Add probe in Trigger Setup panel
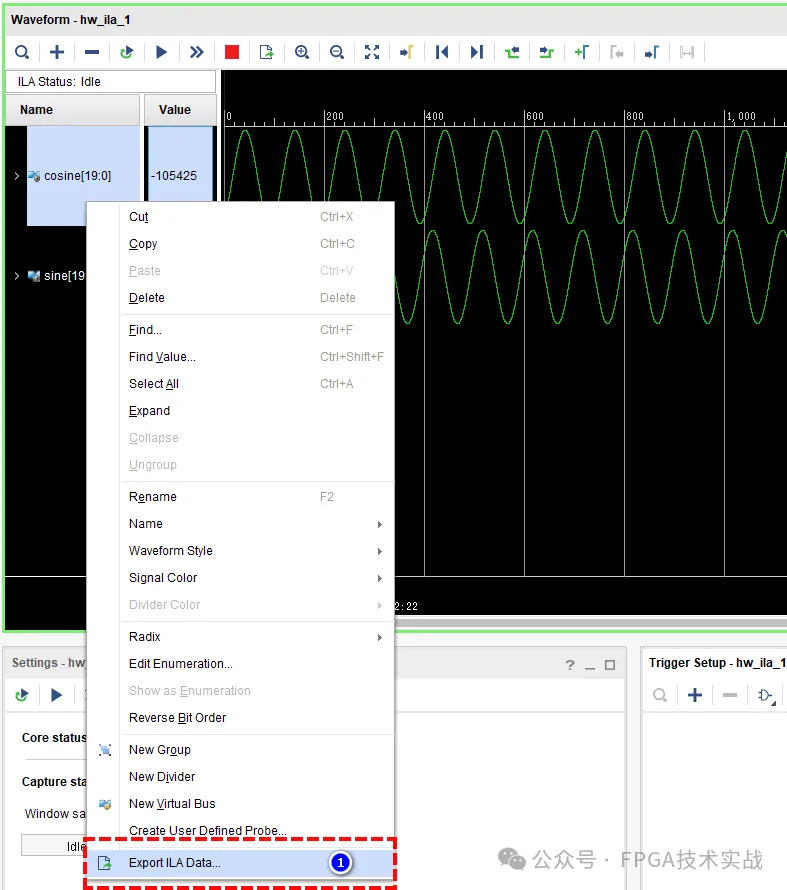Screen dimensions: 787x890 695,695
